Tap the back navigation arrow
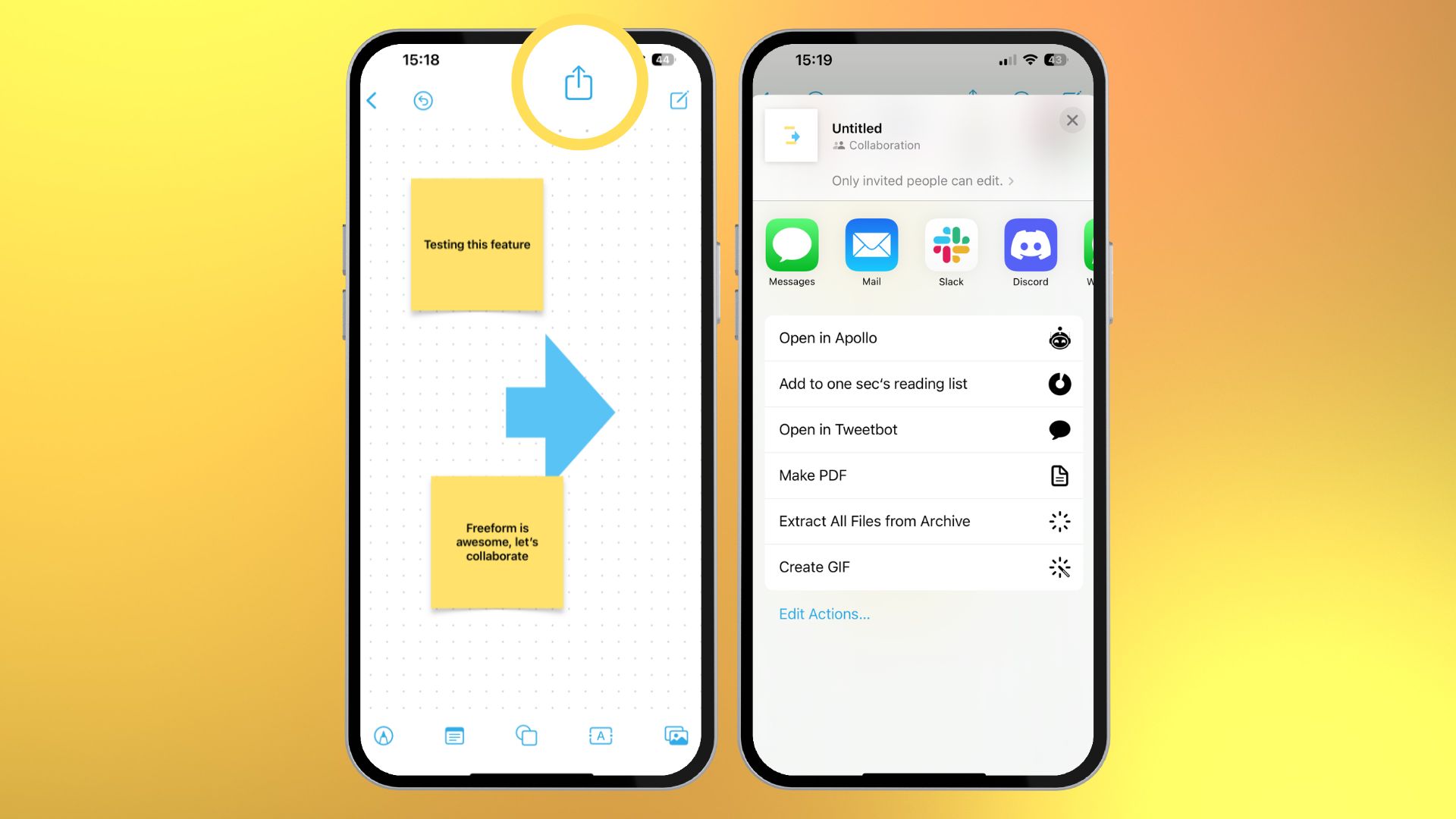The width and height of the screenshot is (1456, 819). (x=371, y=100)
